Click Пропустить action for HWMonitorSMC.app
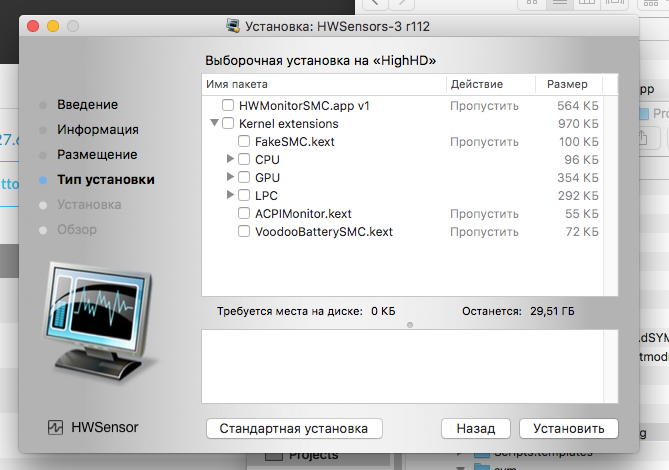669x470 pixels. 484,106
